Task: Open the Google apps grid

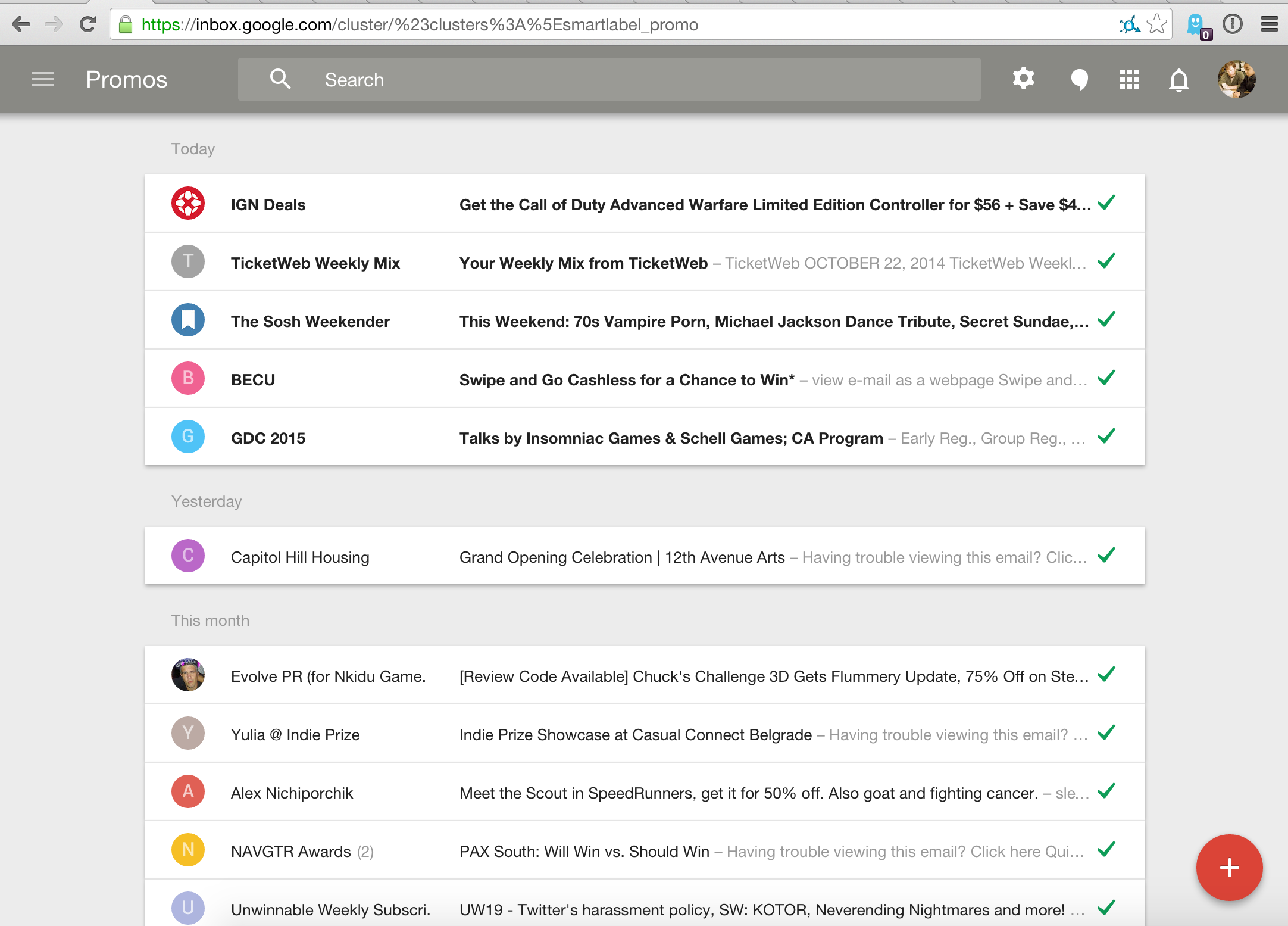Action: 1130,79
